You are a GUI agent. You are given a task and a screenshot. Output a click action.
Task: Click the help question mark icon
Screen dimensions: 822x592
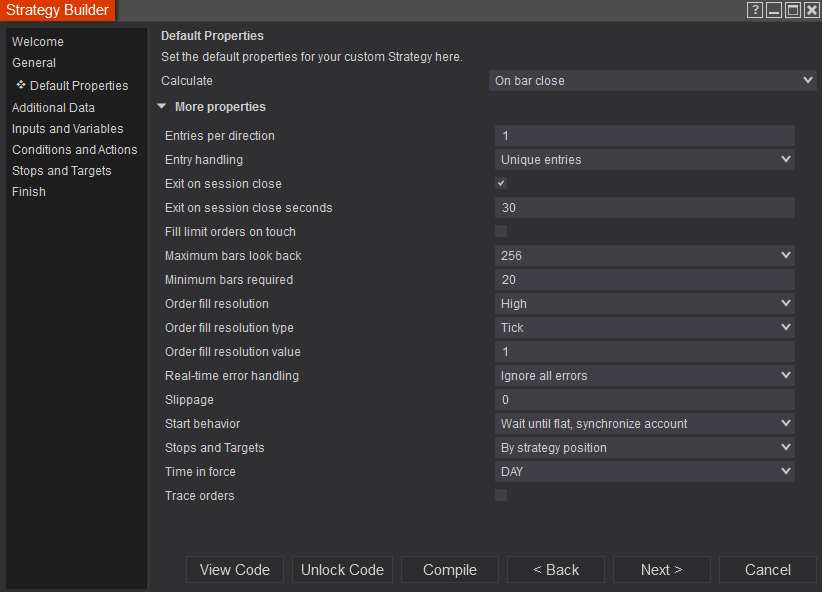point(755,10)
